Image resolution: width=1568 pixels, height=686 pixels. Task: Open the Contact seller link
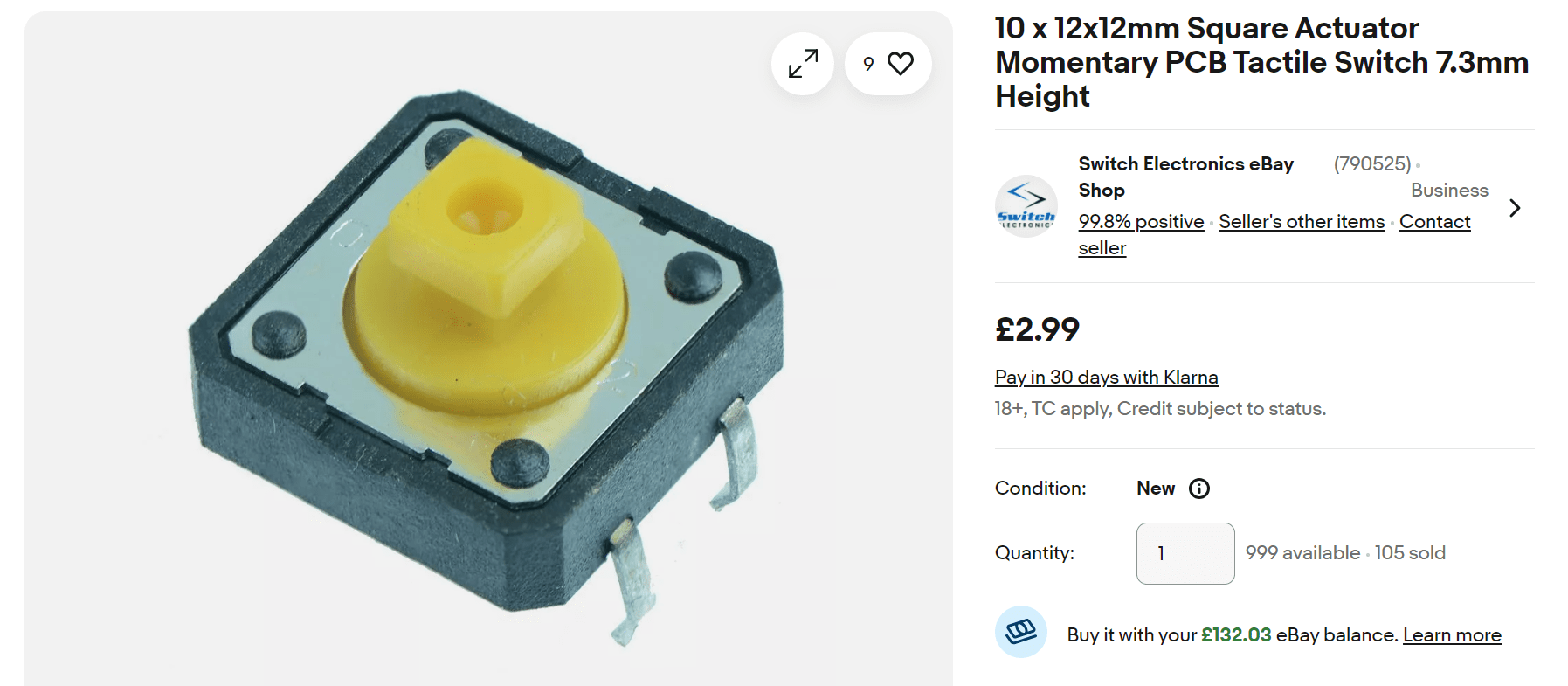(x=1274, y=235)
